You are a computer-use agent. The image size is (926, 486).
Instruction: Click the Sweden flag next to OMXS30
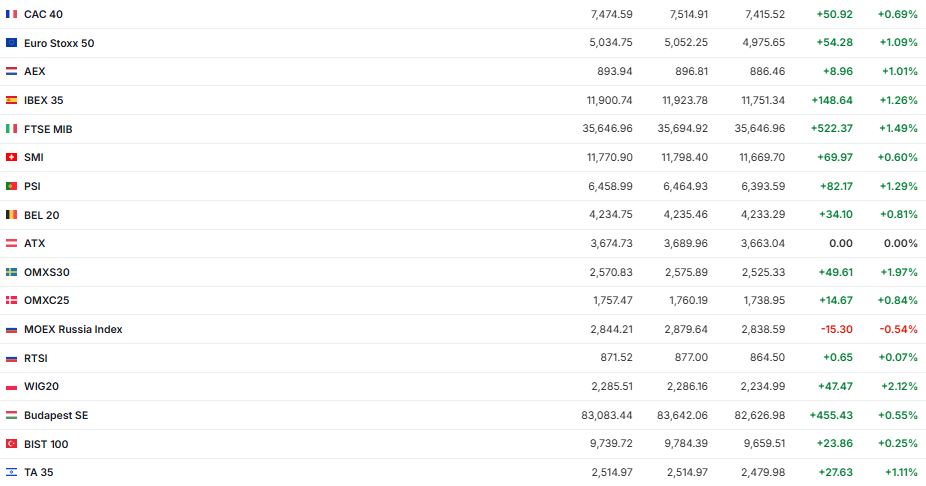[x=11, y=272]
